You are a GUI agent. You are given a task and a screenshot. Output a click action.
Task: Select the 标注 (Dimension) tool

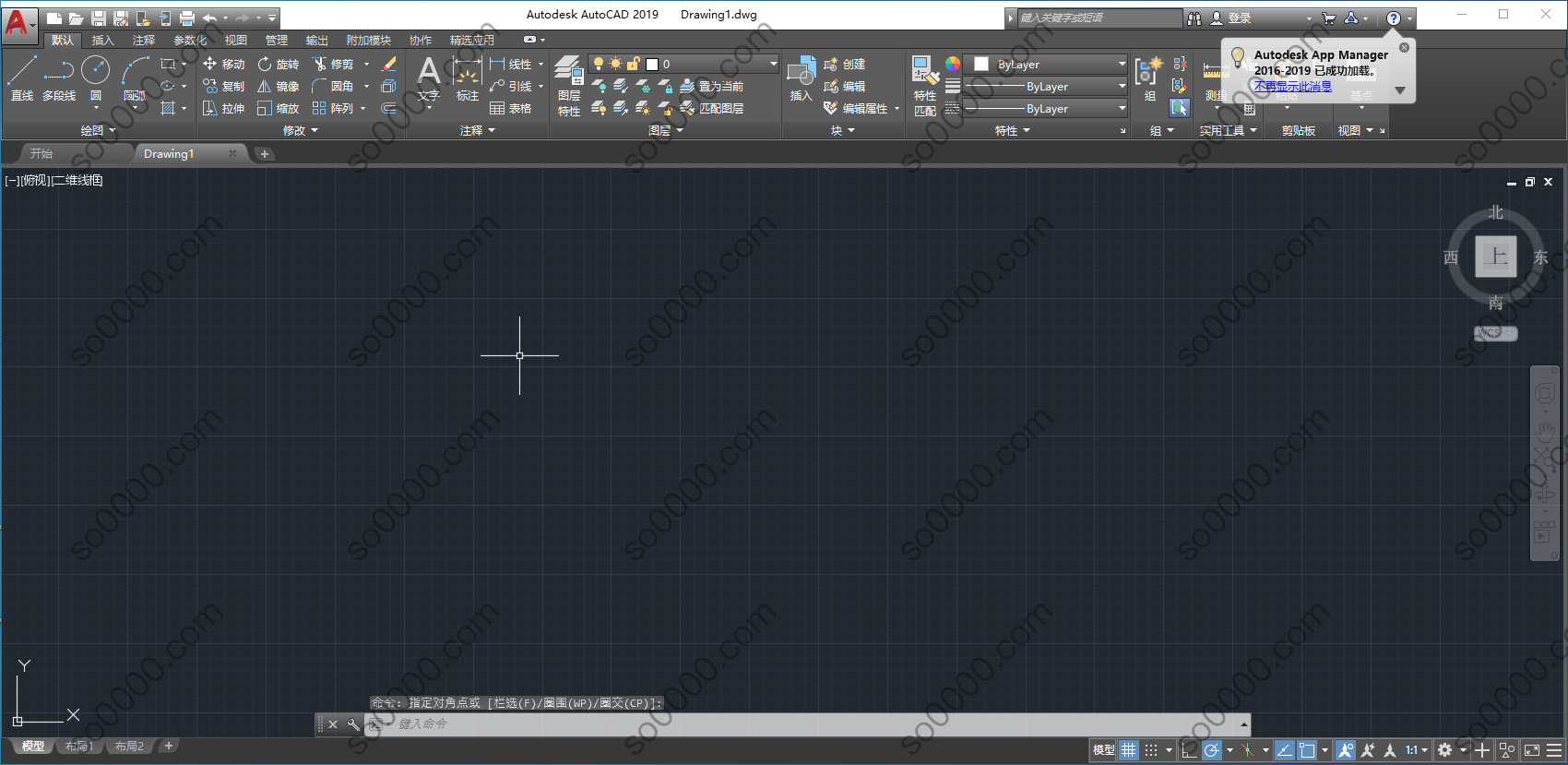[x=467, y=78]
